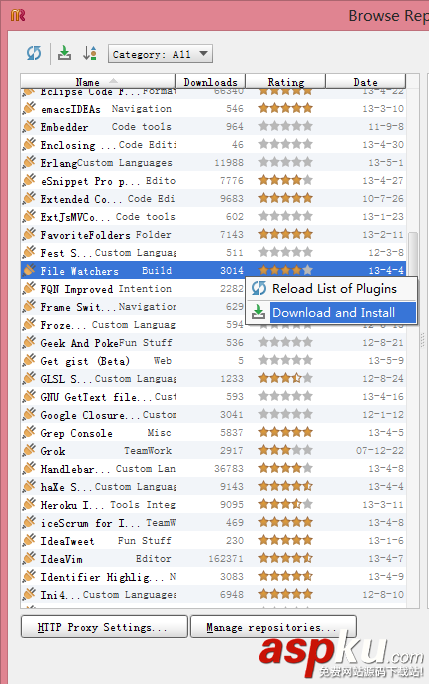Open the Category: All dropdown

click(160, 54)
